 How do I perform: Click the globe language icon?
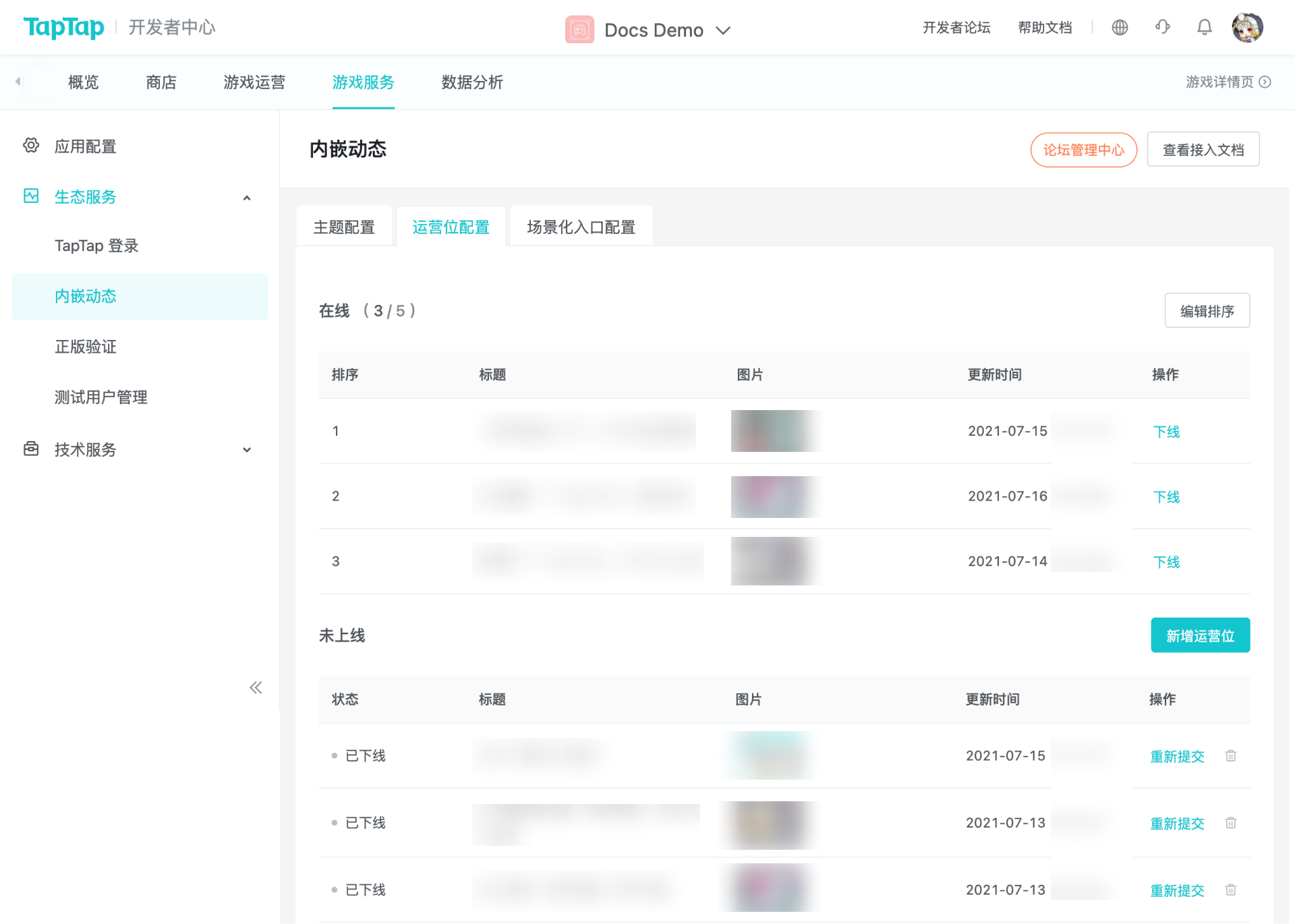click(x=1120, y=28)
